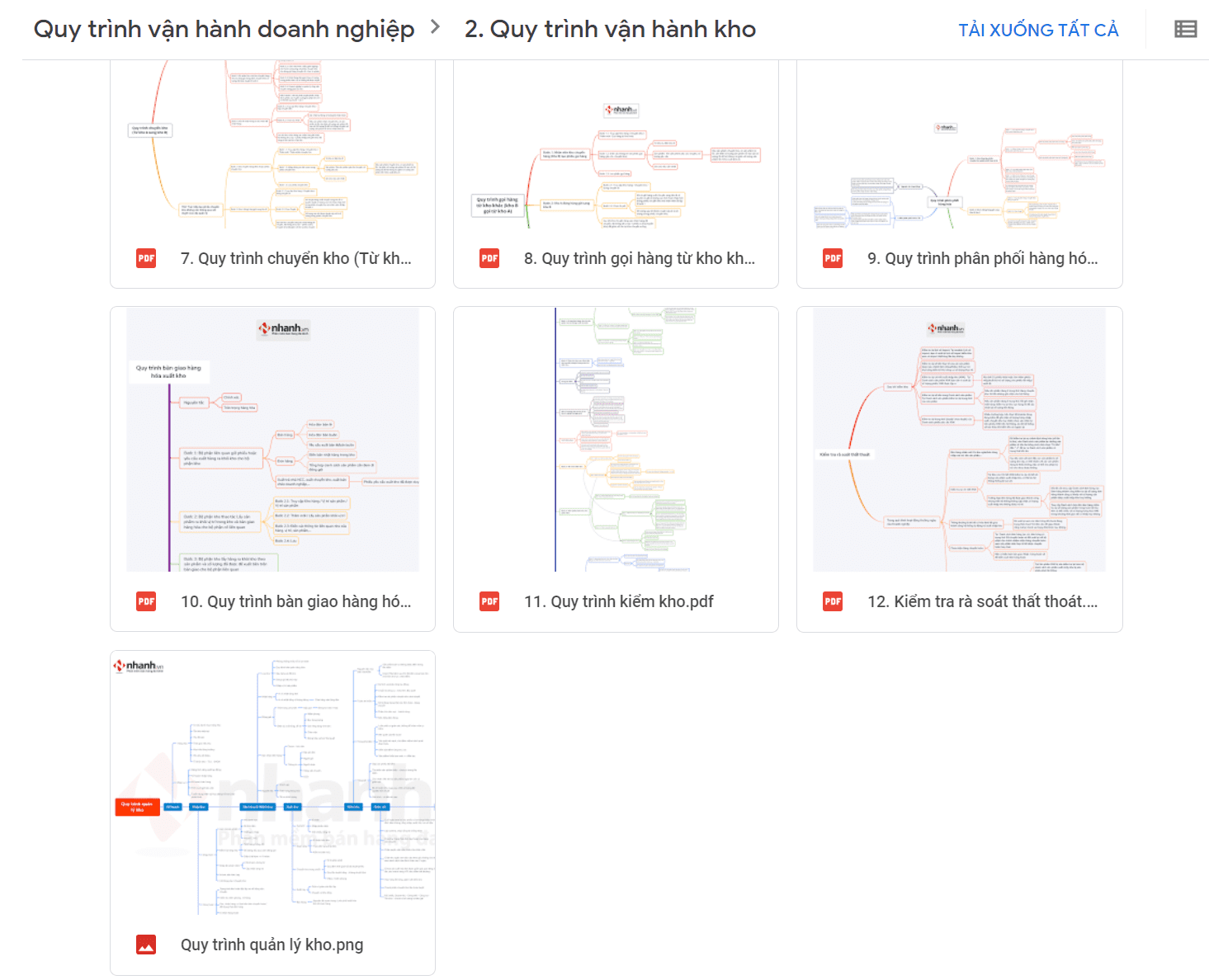Image resolution: width=1209 pixels, height=980 pixels.
Task: Switch to list view layout icon
Action: pos(1185,30)
